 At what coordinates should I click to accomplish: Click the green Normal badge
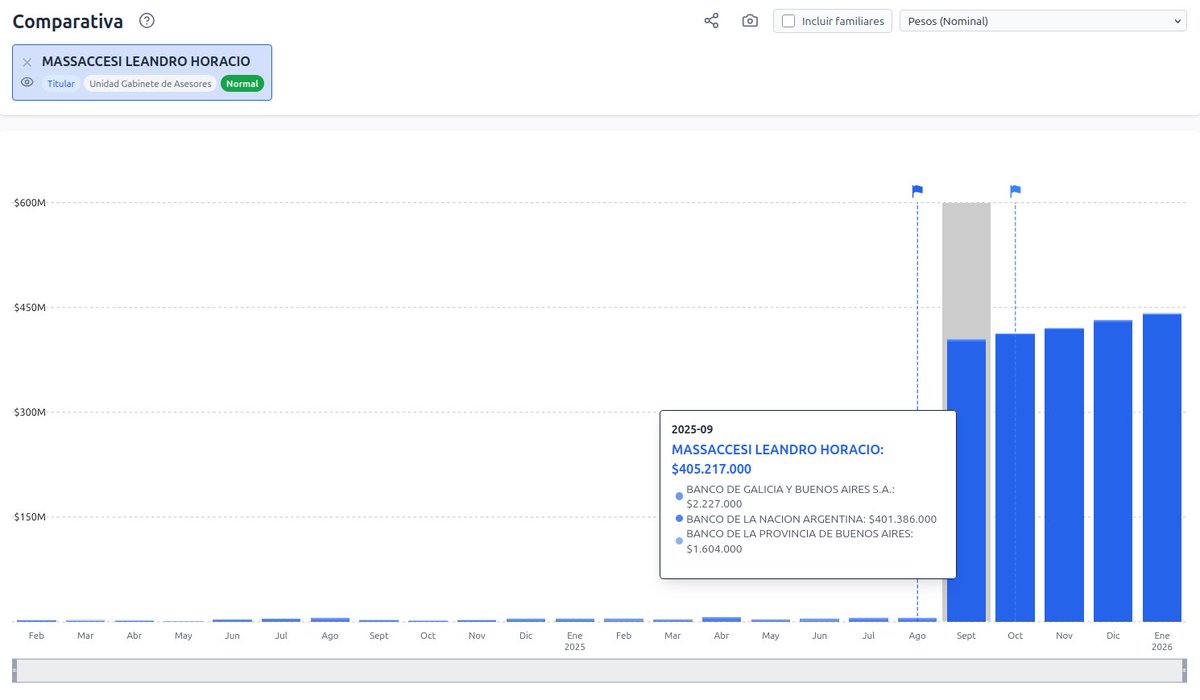tap(242, 84)
